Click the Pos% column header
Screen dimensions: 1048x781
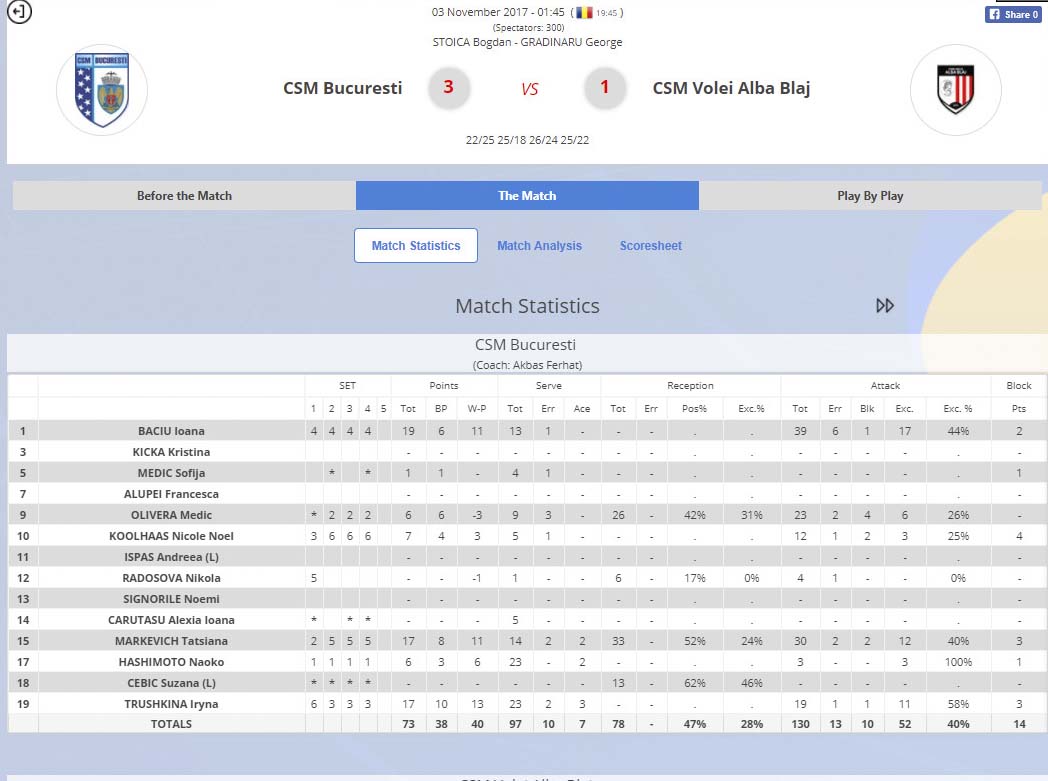pos(694,408)
